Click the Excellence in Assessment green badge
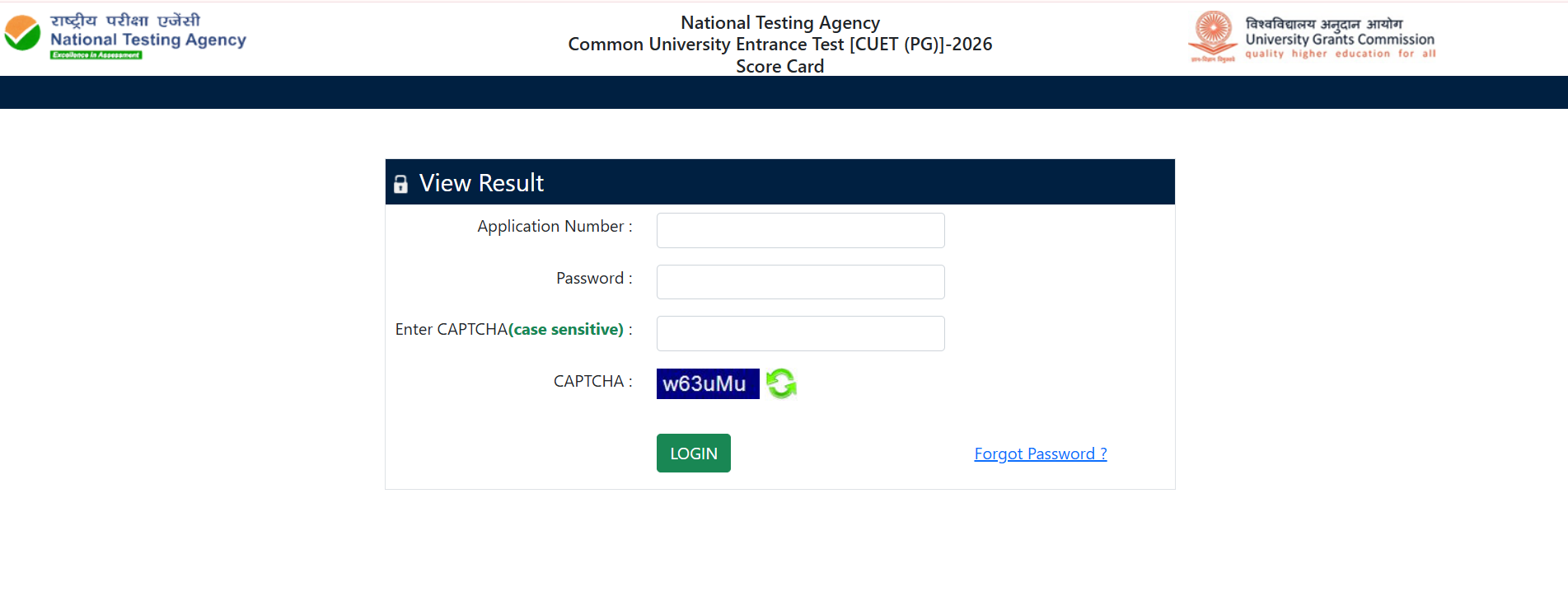Image resolution: width=1568 pixels, height=611 pixels. pyautogui.click(x=96, y=55)
